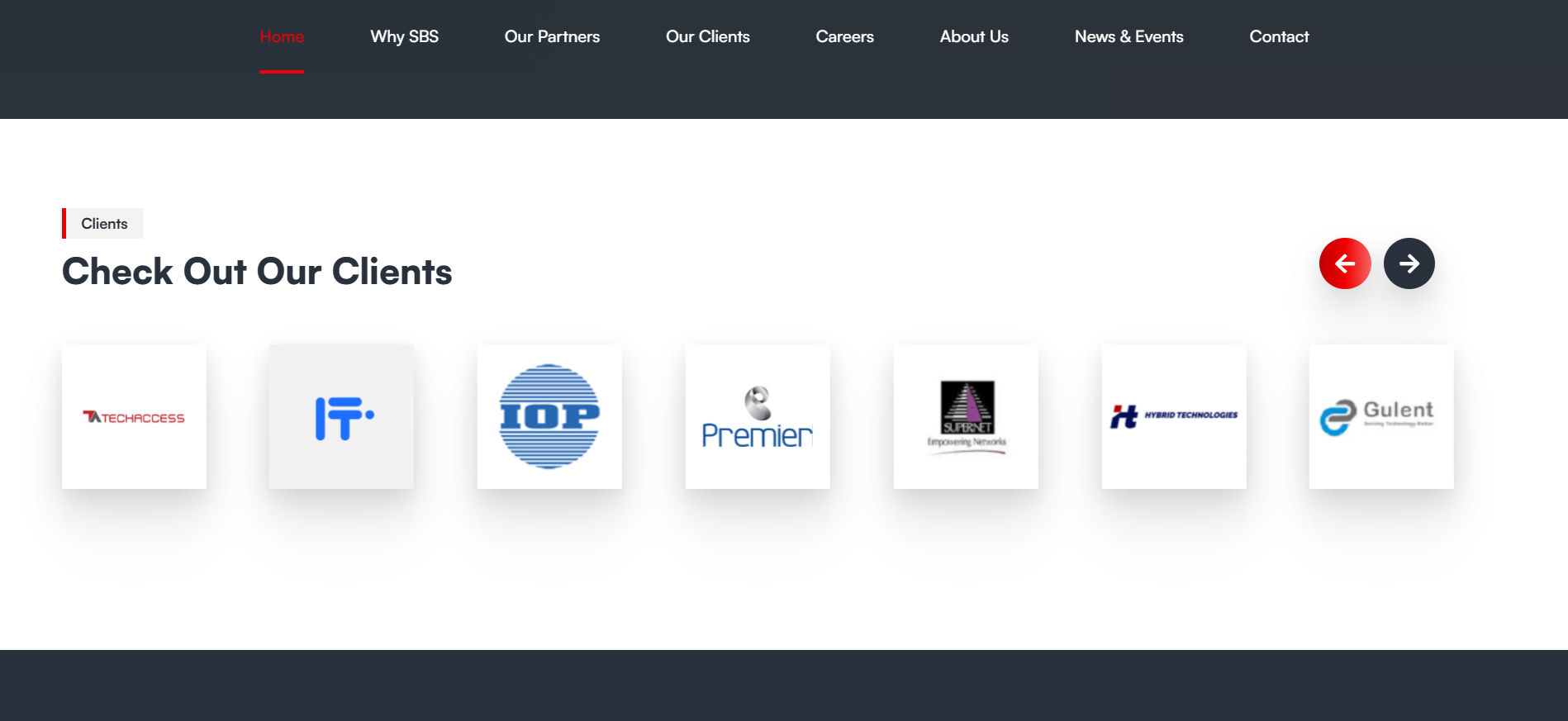The height and width of the screenshot is (721, 1568).
Task: Open the Why SBS page
Action: 404,36
